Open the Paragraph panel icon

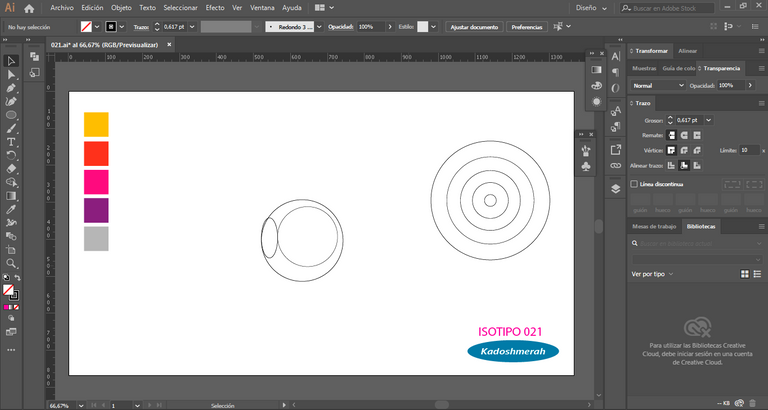pyautogui.click(x=616, y=72)
